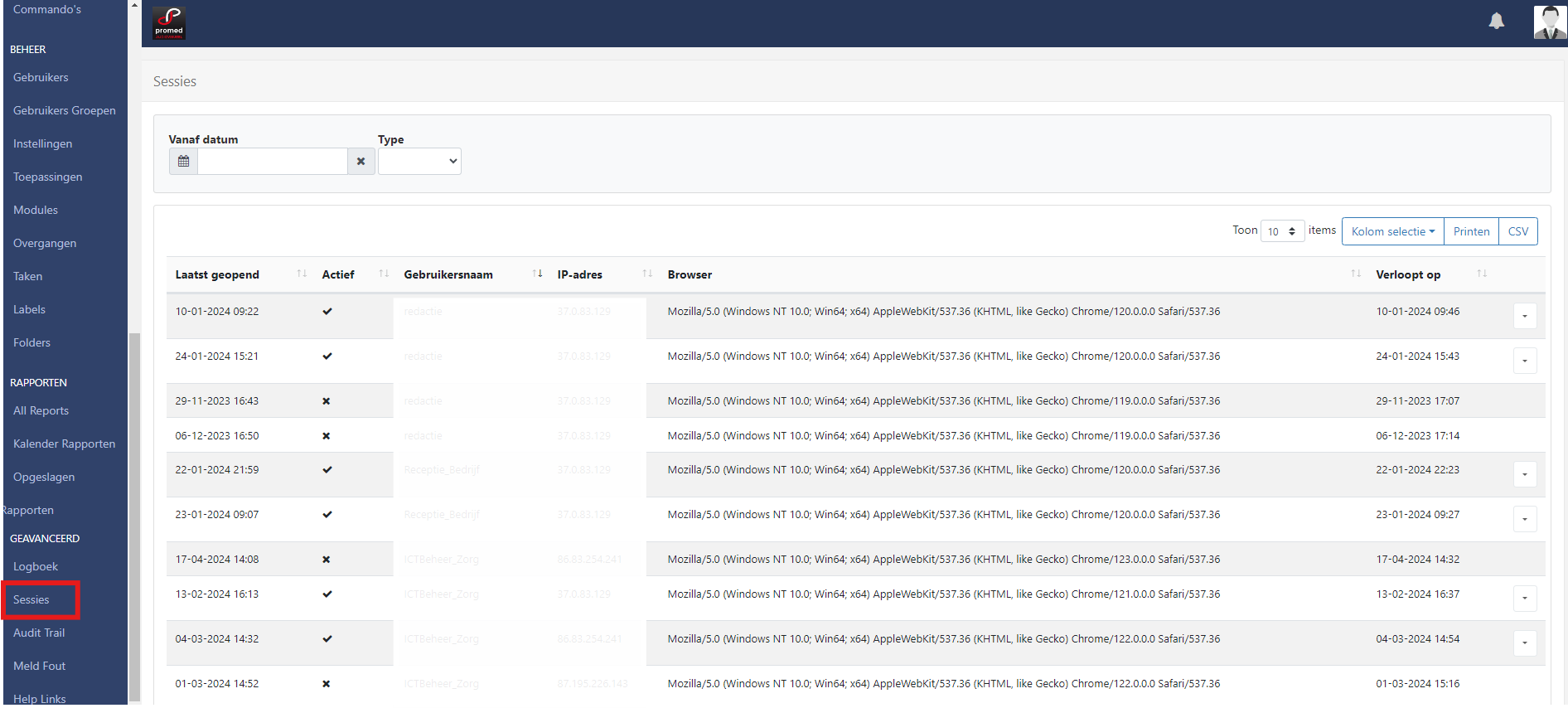Open Audit Trail in sidebar

[x=39, y=633]
